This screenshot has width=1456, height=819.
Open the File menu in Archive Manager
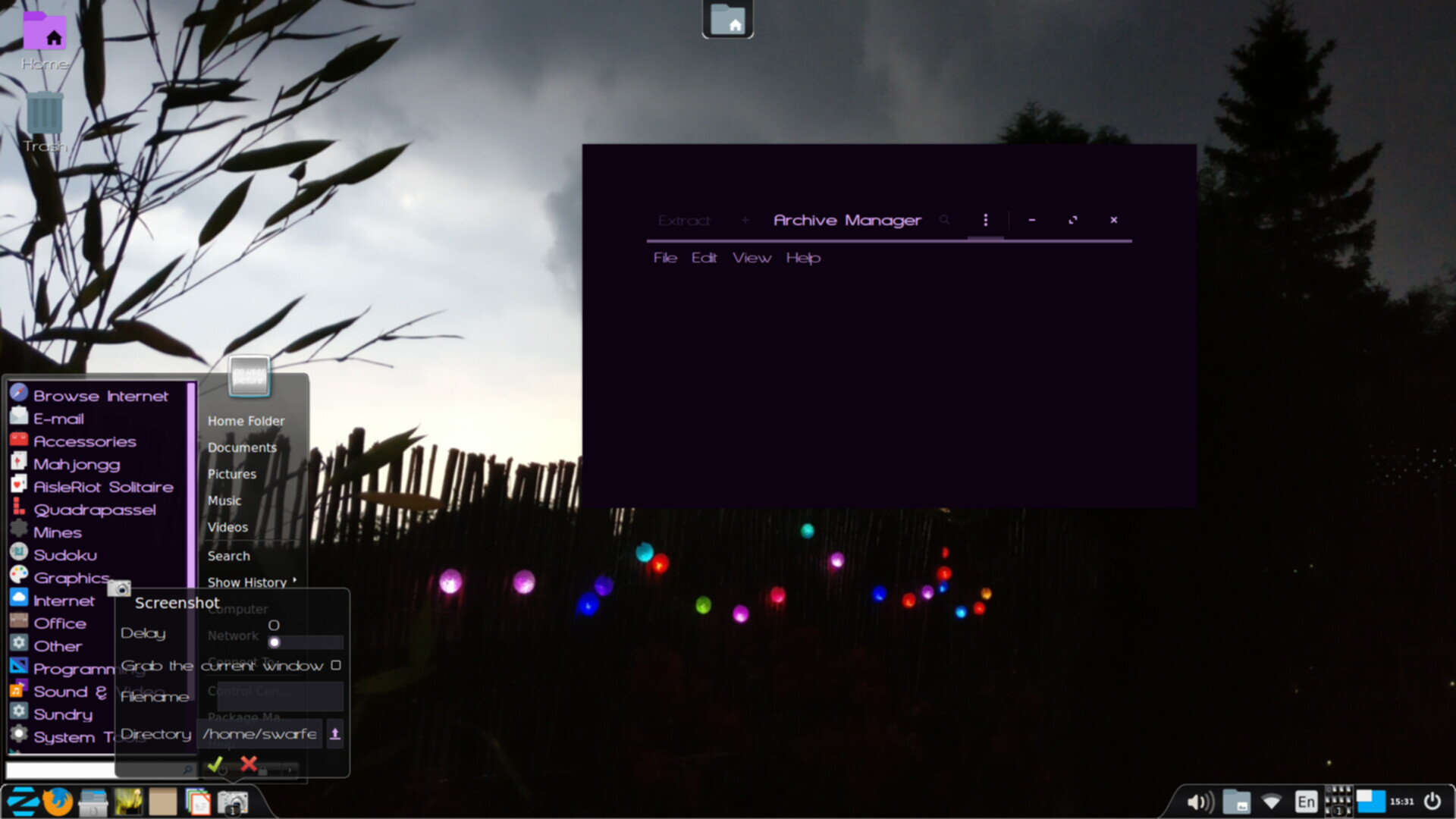[665, 258]
